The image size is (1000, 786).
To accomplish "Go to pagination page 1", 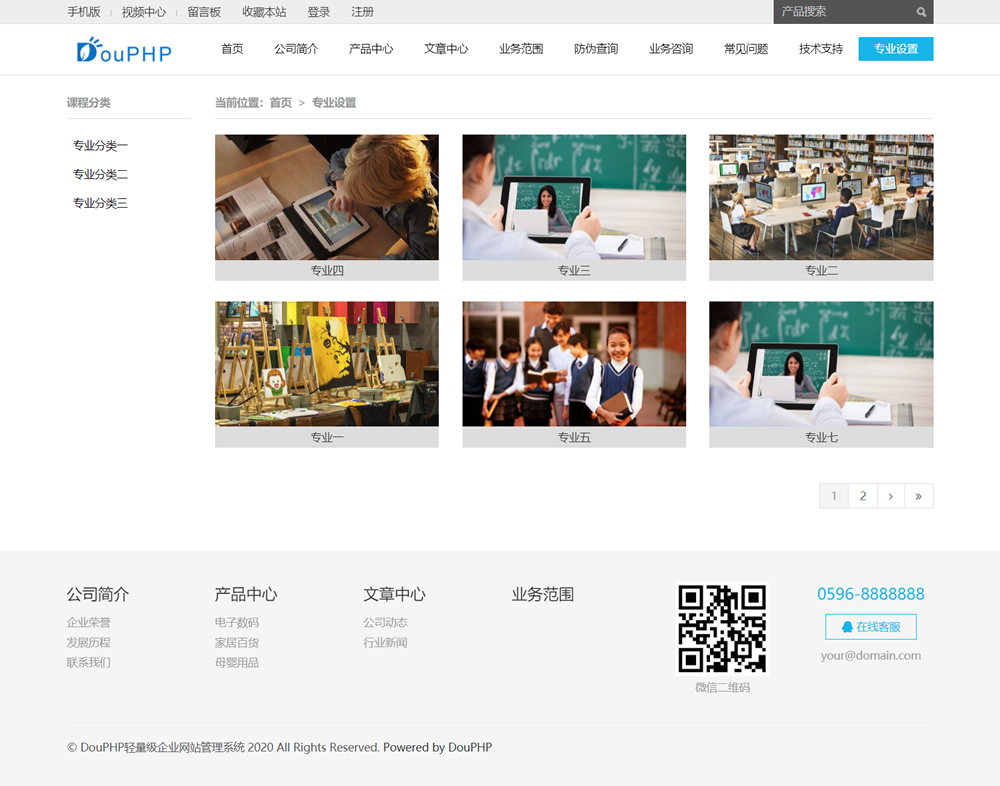I will [x=834, y=496].
